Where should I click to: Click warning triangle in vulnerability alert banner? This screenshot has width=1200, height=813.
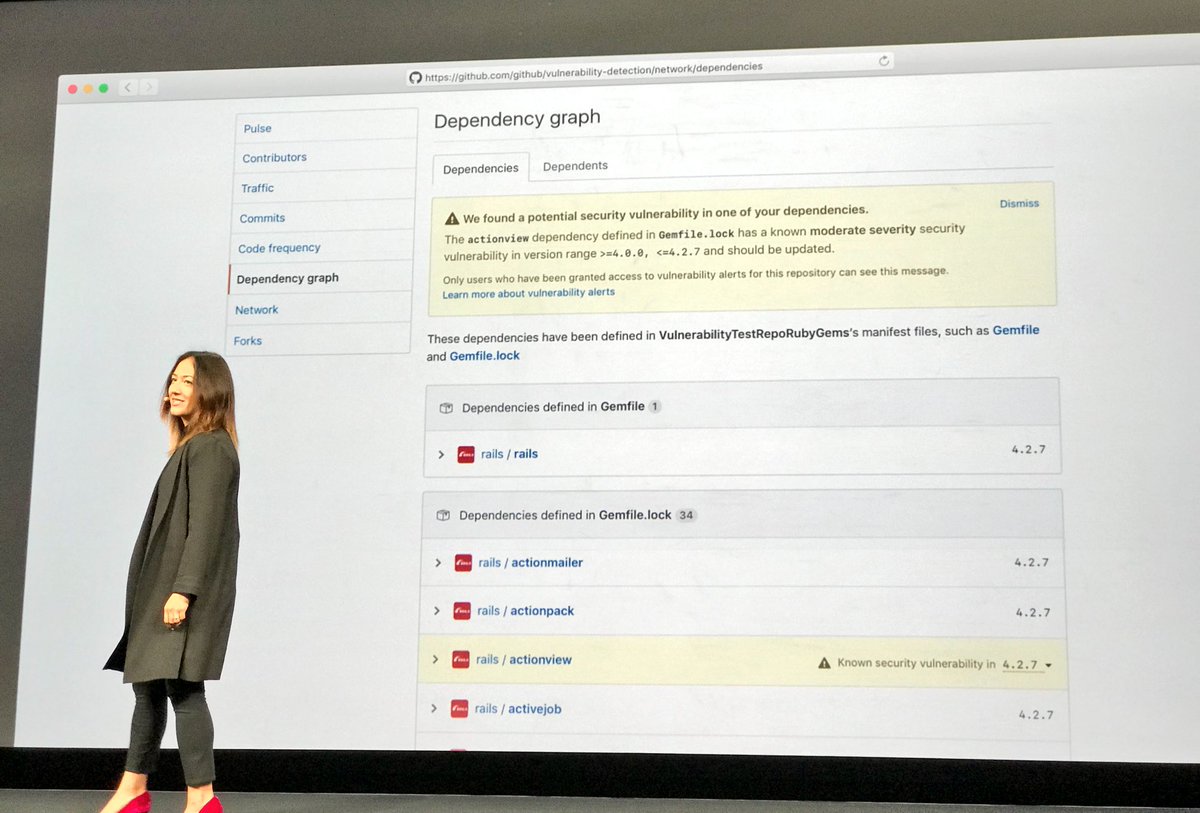tap(452, 218)
